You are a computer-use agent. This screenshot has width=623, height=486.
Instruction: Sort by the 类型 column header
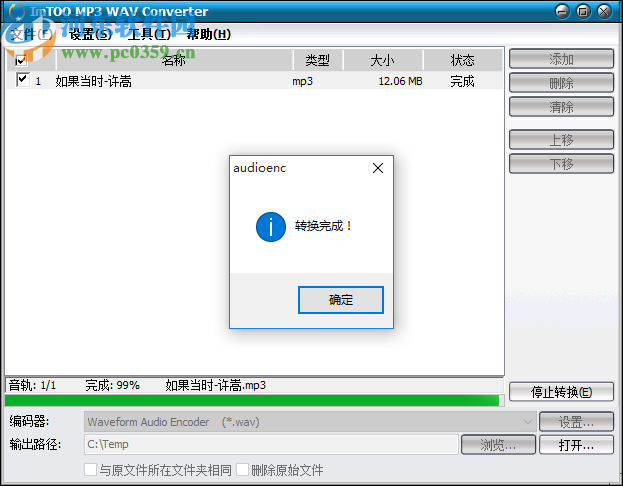tap(317, 60)
